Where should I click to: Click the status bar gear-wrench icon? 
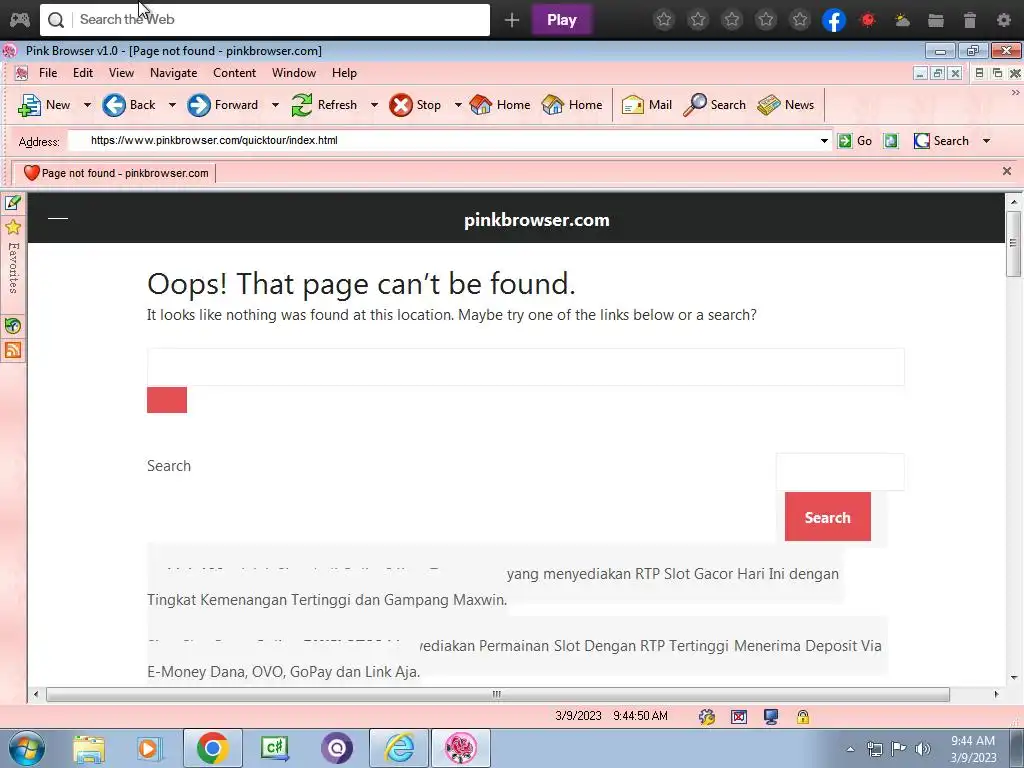tap(707, 717)
